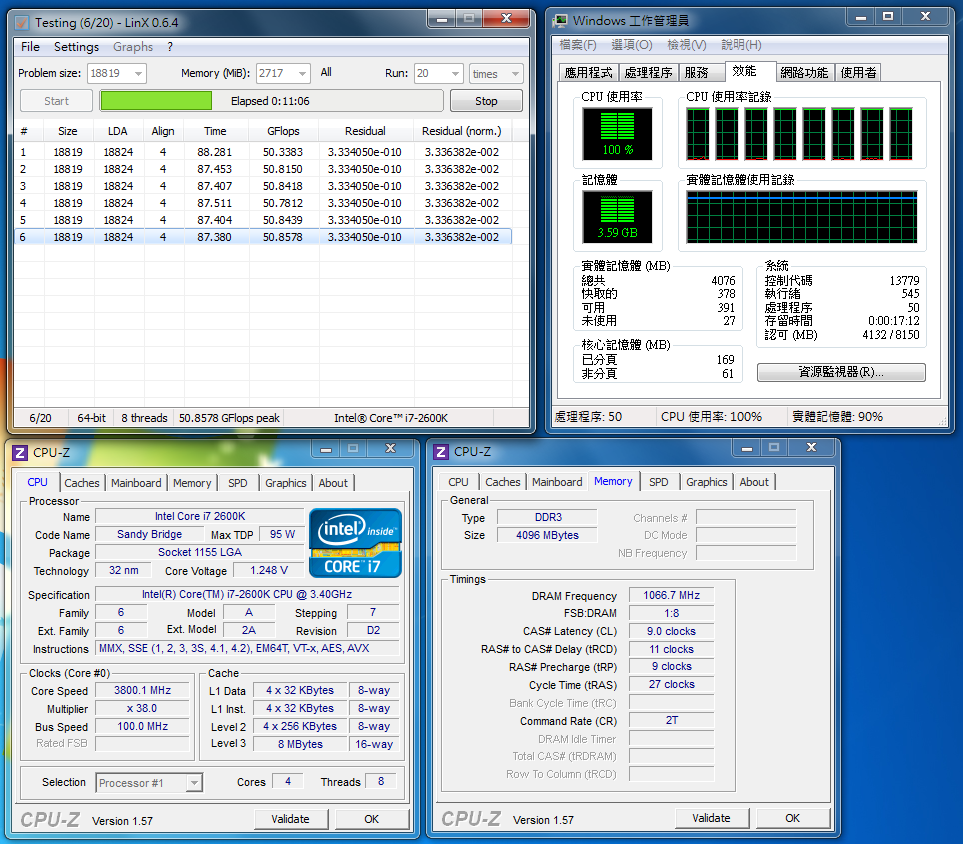
Task: Open Caches tab in right CPU-Z window
Action: [503, 482]
